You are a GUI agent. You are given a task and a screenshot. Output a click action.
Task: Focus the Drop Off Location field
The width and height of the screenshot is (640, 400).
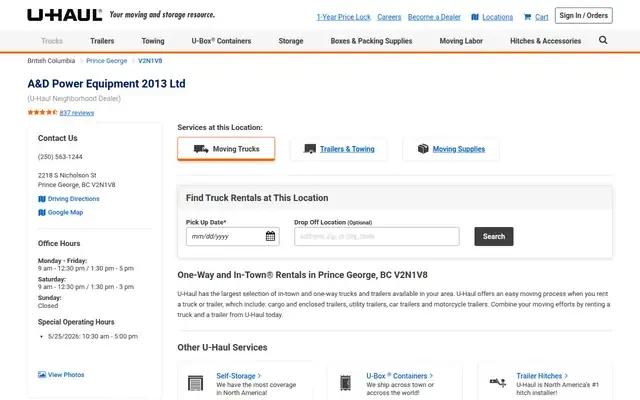coord(377,236)
